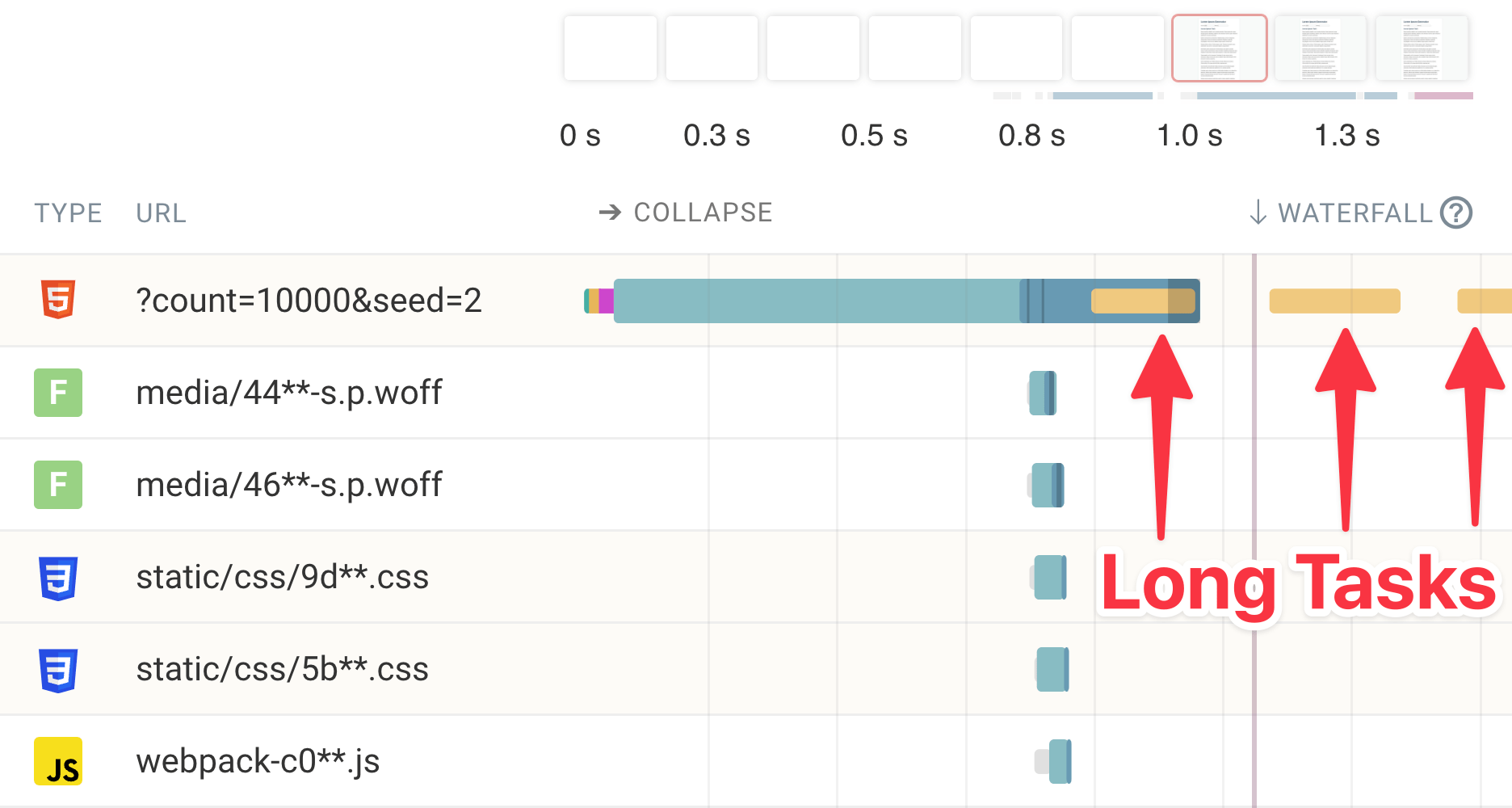Open the waterfall help question mark icon
This screenshot has height=808, width=1512.
1454,213
